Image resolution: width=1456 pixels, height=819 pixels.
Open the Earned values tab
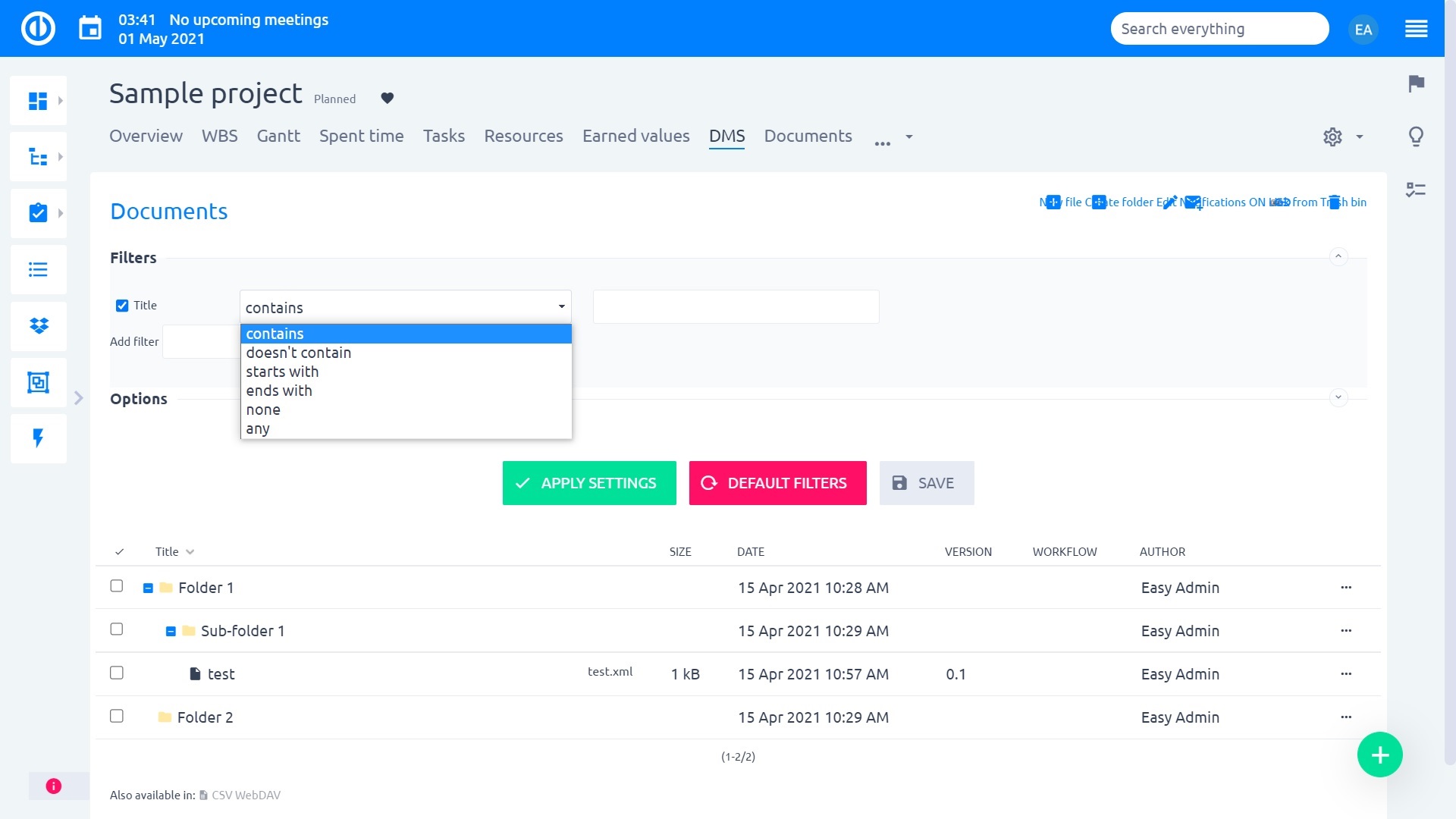635,136
